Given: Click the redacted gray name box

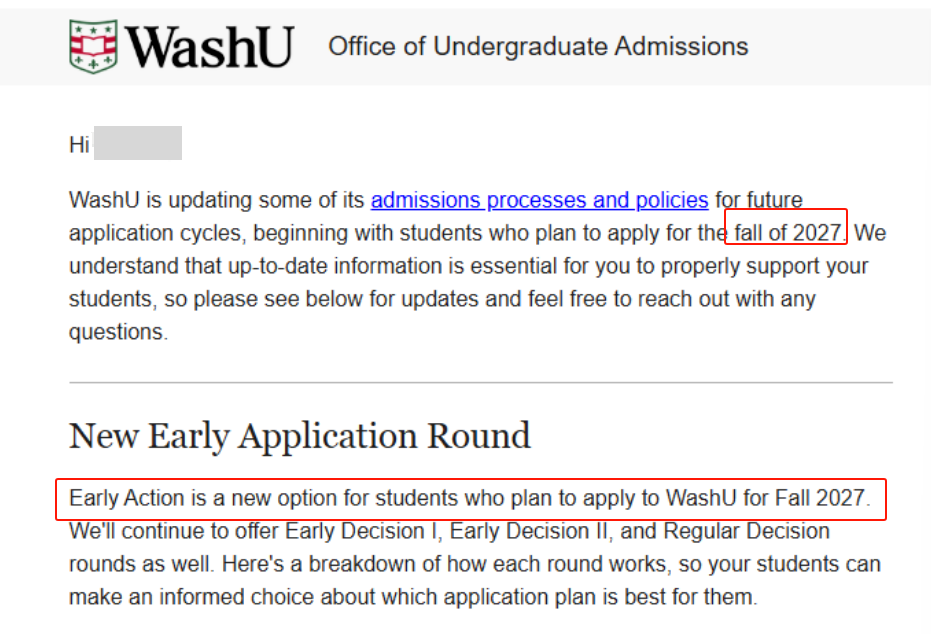Looking at the screenshot, I should [138, 144].
